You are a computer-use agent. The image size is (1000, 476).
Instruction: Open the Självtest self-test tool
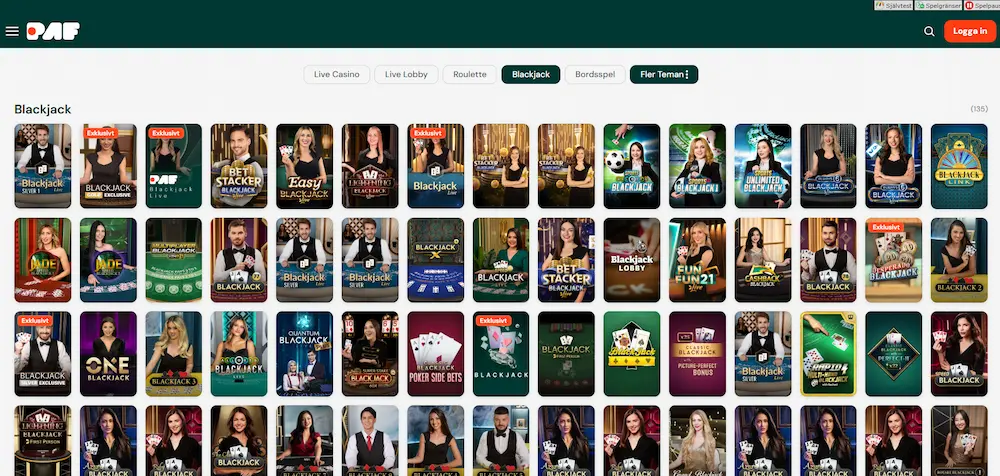(x=894, y=5)
